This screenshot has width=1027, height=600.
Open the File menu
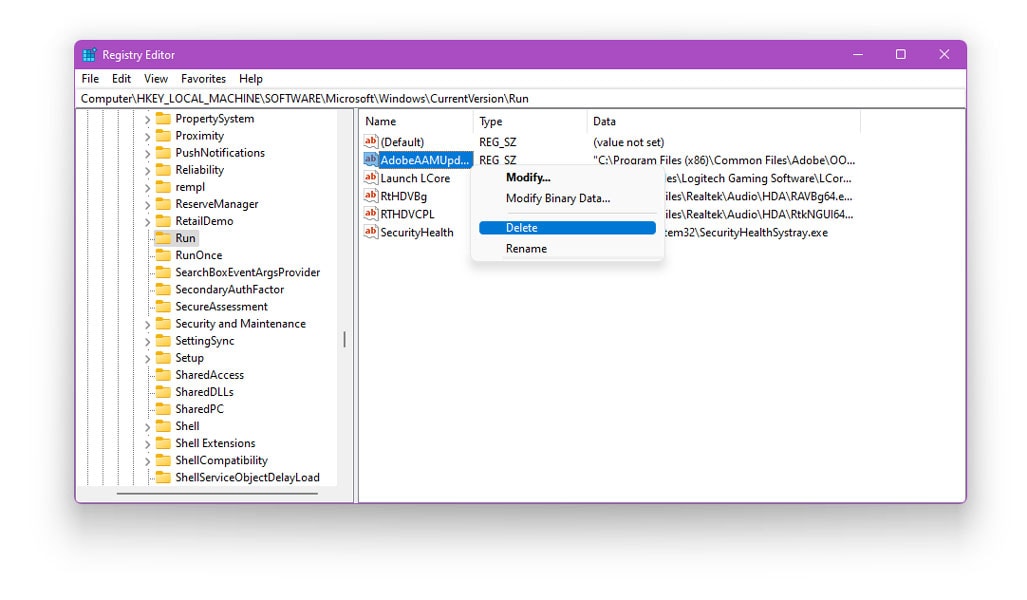[90, 79]
